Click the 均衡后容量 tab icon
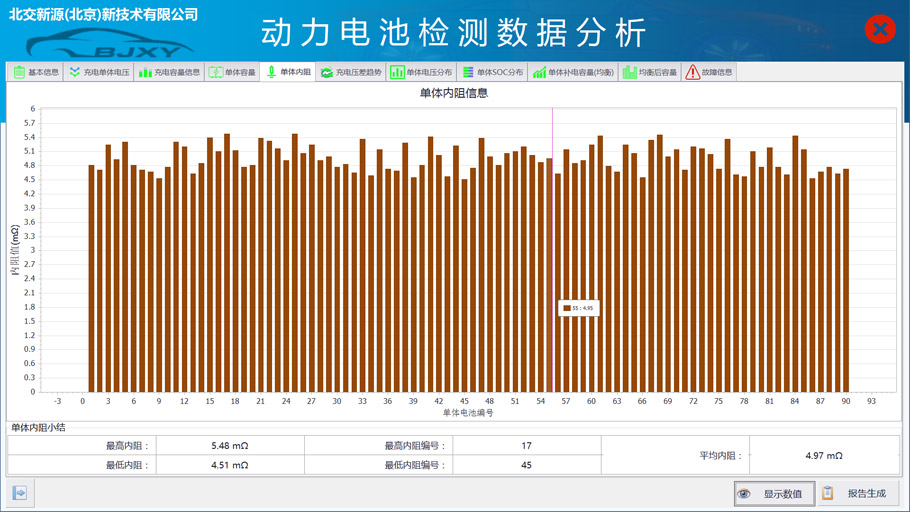This screenshot has width=910, height=512. [629, 72]
